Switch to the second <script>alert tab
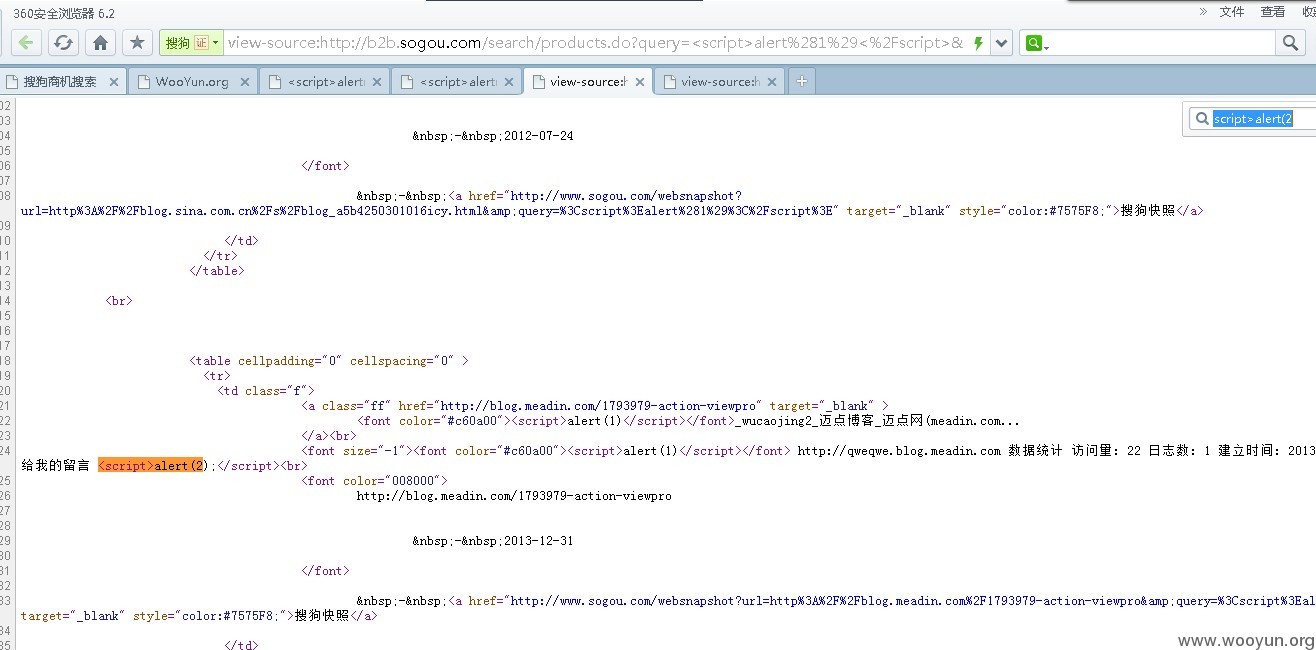The image size is (1316, 650). coord(457,82)
